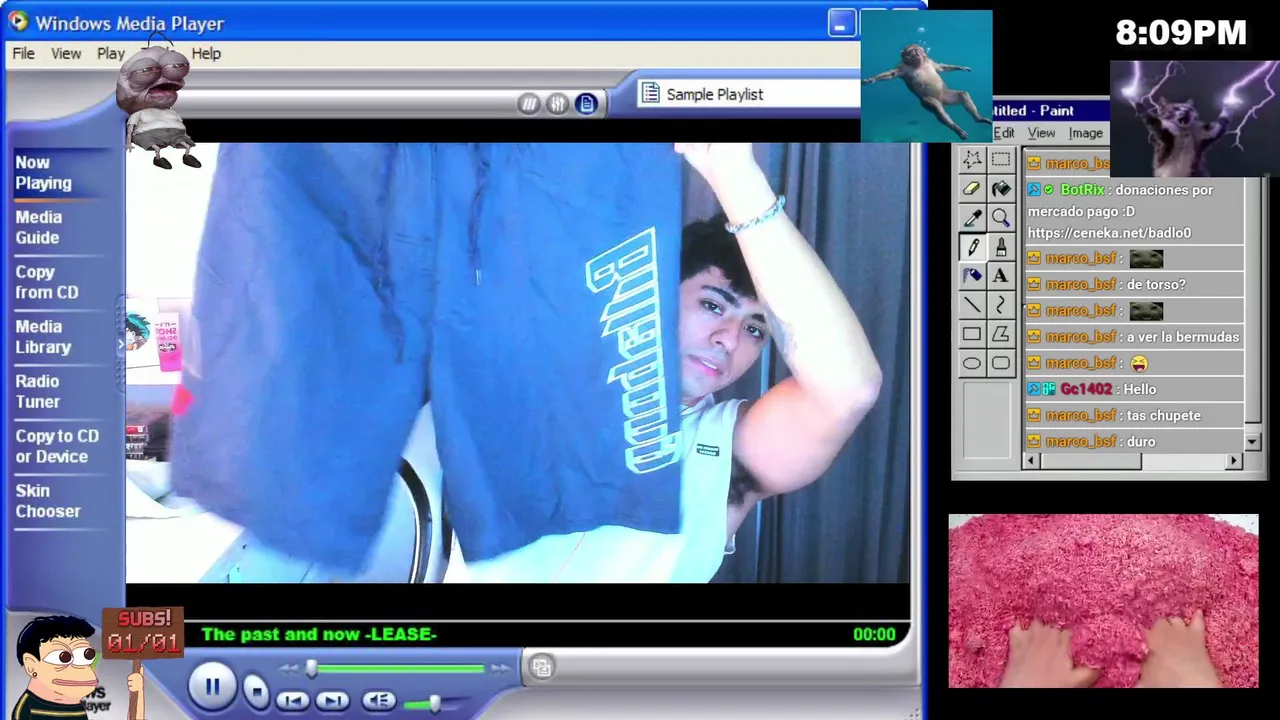Minimize the Windows Media Player window
Viewport: 1280px width, 720px height.
click(x=841, y=24)
